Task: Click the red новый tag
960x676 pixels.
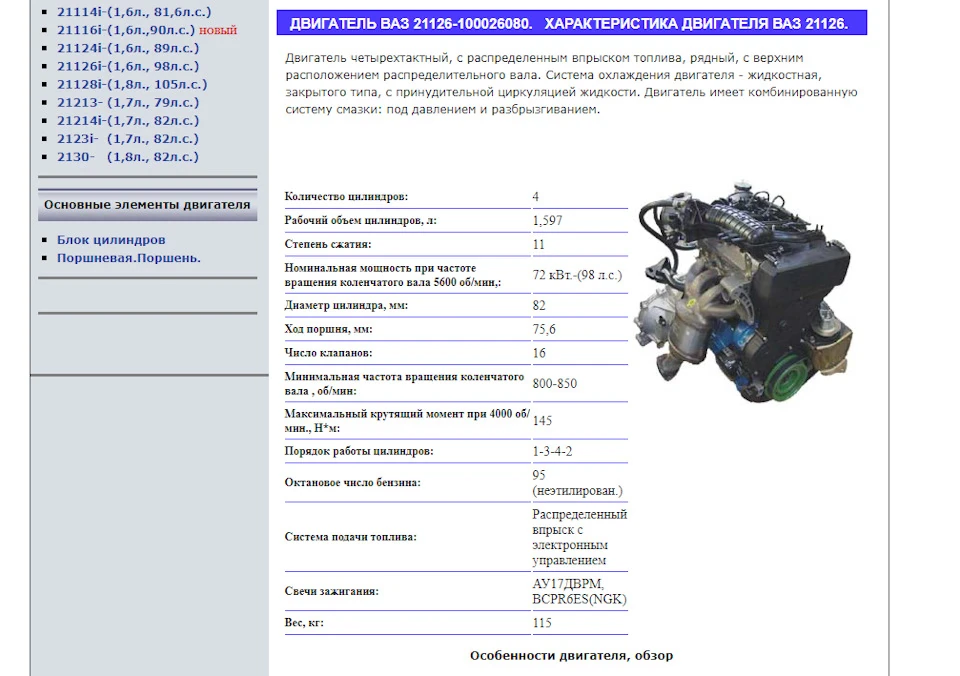Action: [218, 31]
